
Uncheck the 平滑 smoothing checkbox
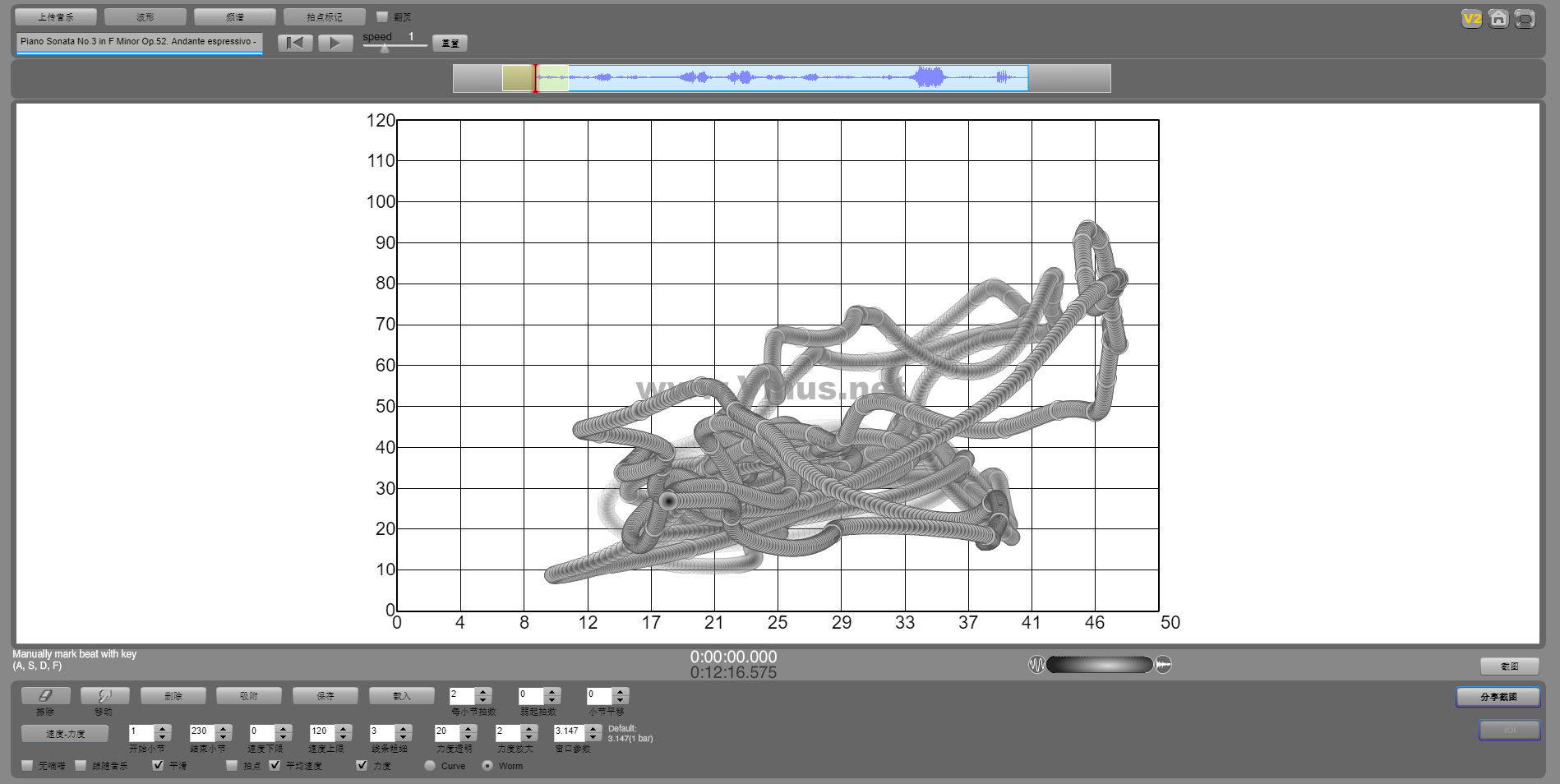pyautogui.click(x=159, y=765)
